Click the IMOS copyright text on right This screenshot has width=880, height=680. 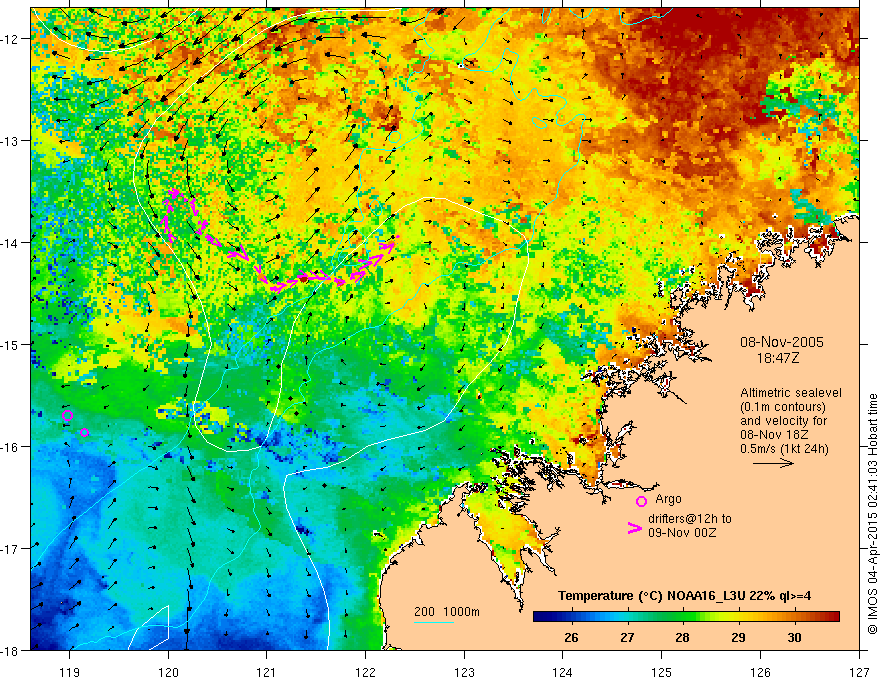pyautogui.click(x=872, y=514)
